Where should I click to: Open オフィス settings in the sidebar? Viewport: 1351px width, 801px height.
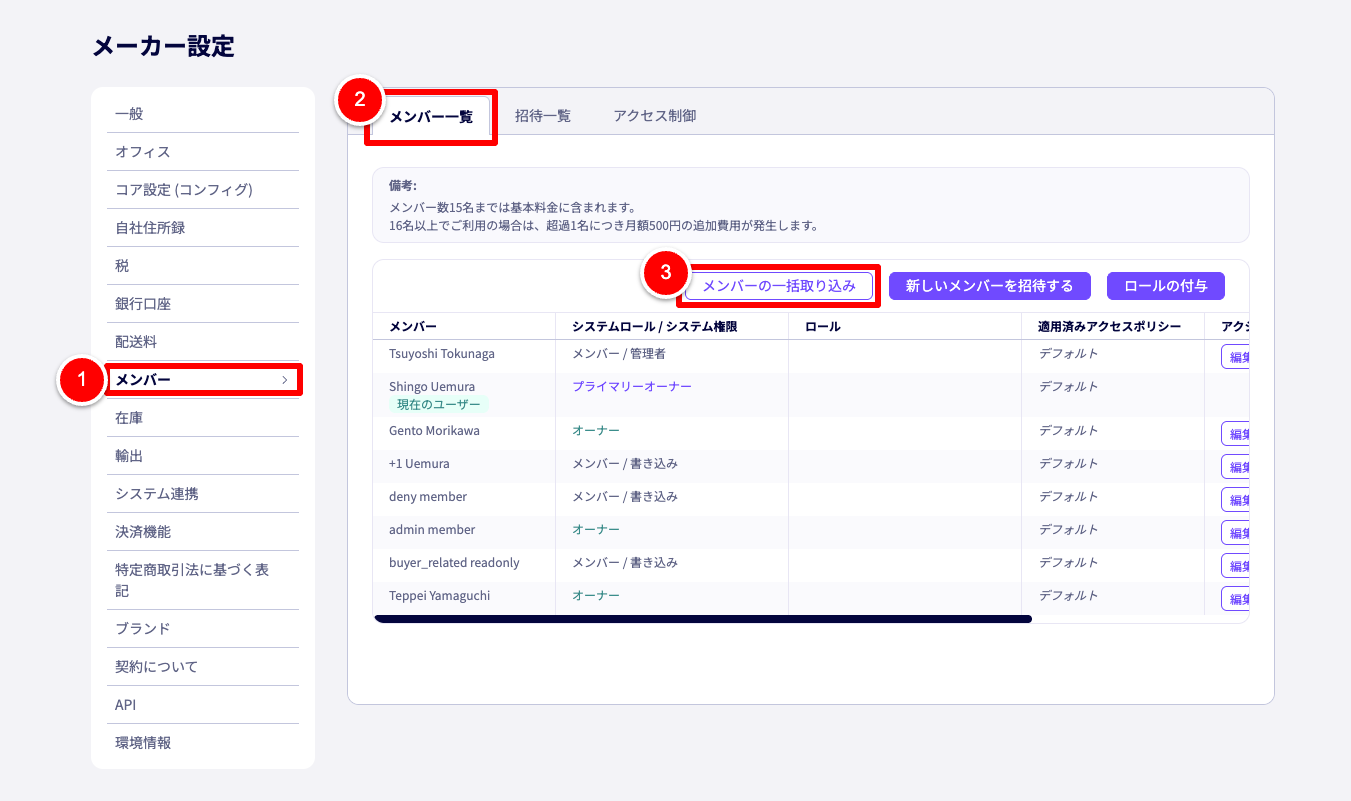(143, 152)
